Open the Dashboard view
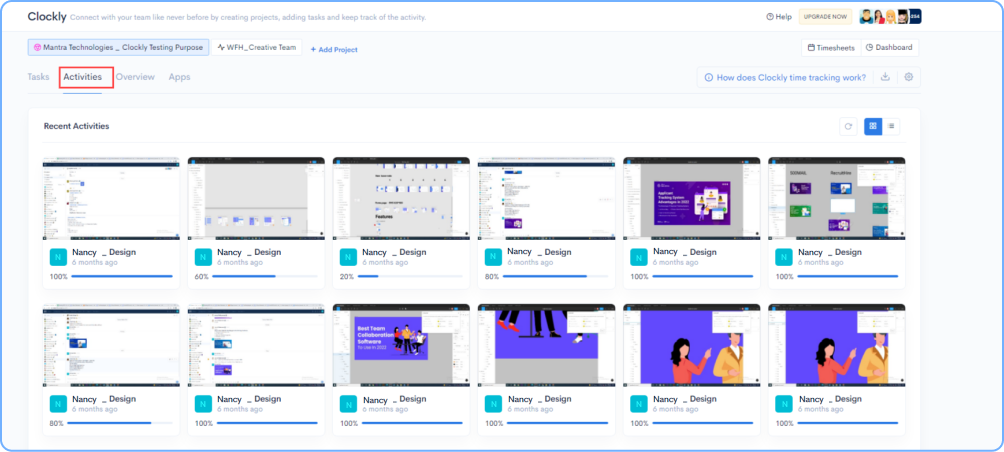 coord(888,47)
